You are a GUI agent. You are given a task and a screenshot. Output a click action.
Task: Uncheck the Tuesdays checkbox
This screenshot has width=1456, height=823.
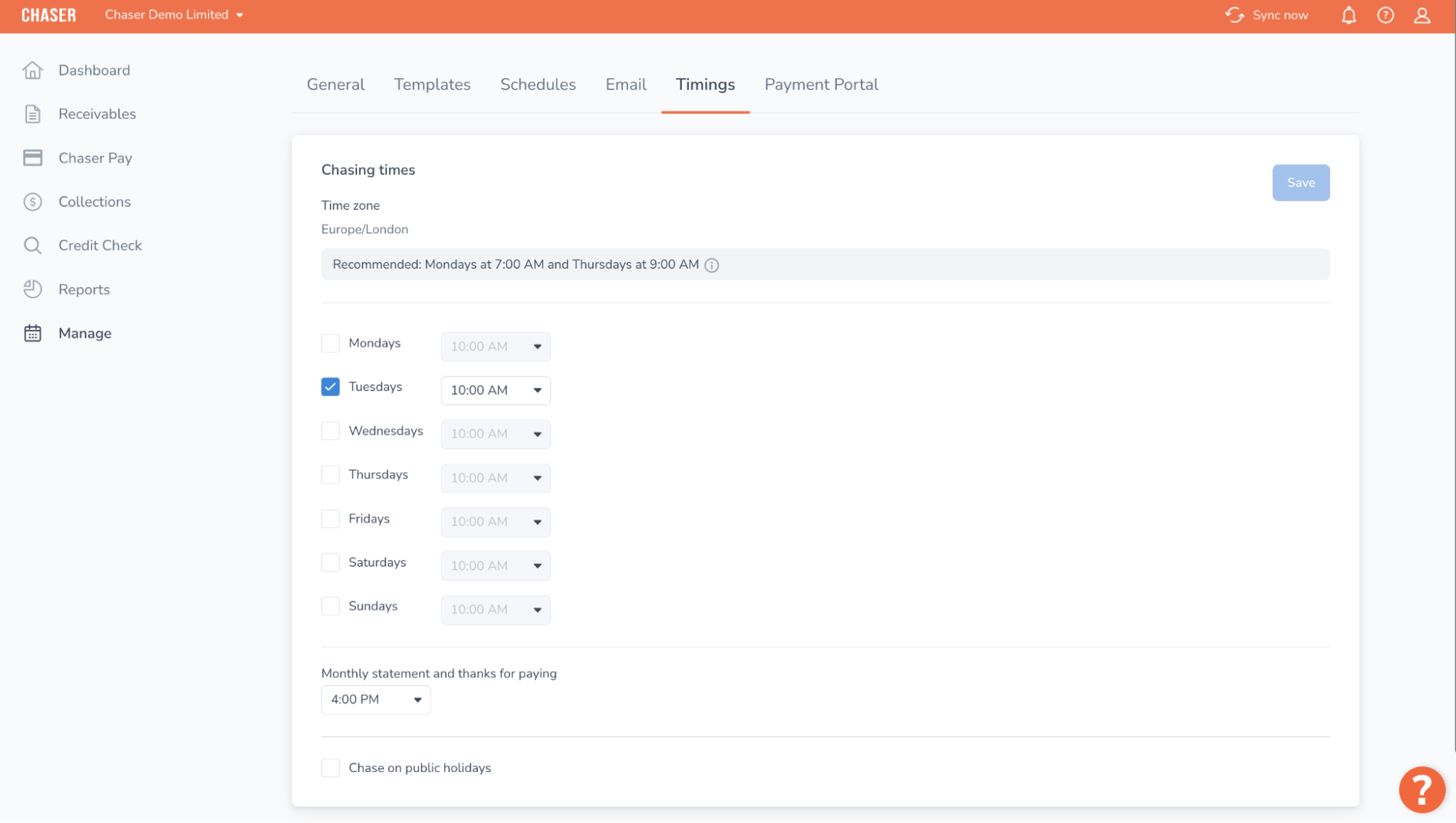pyautogui.click(x=331, y=387)
